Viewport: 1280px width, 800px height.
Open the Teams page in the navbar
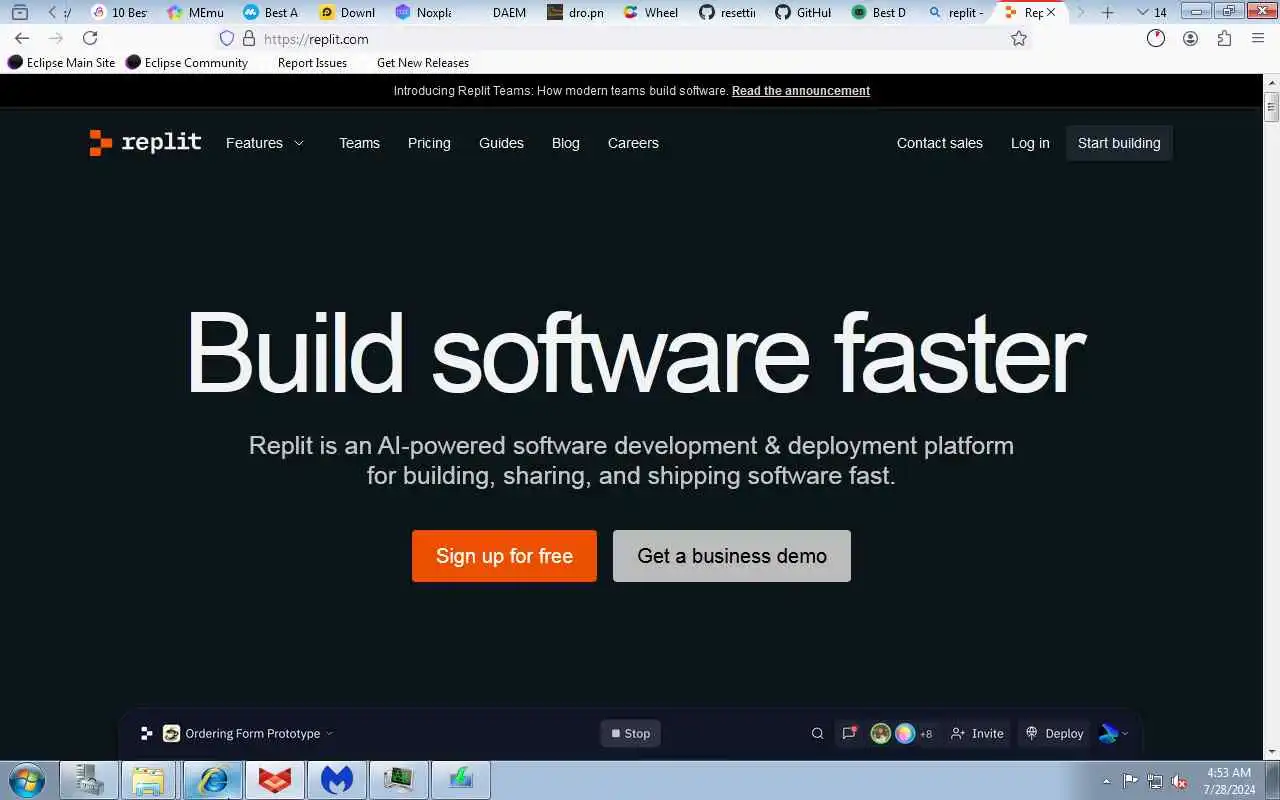(x=359, y=143)
